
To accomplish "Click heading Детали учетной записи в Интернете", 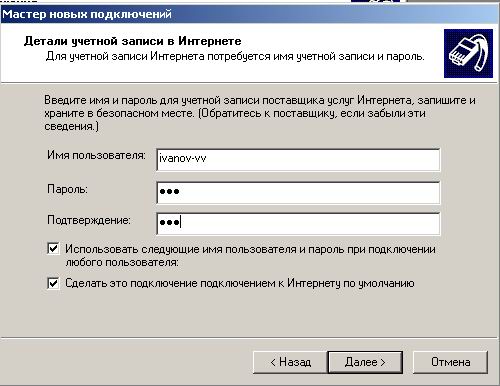I will point(132,41).
